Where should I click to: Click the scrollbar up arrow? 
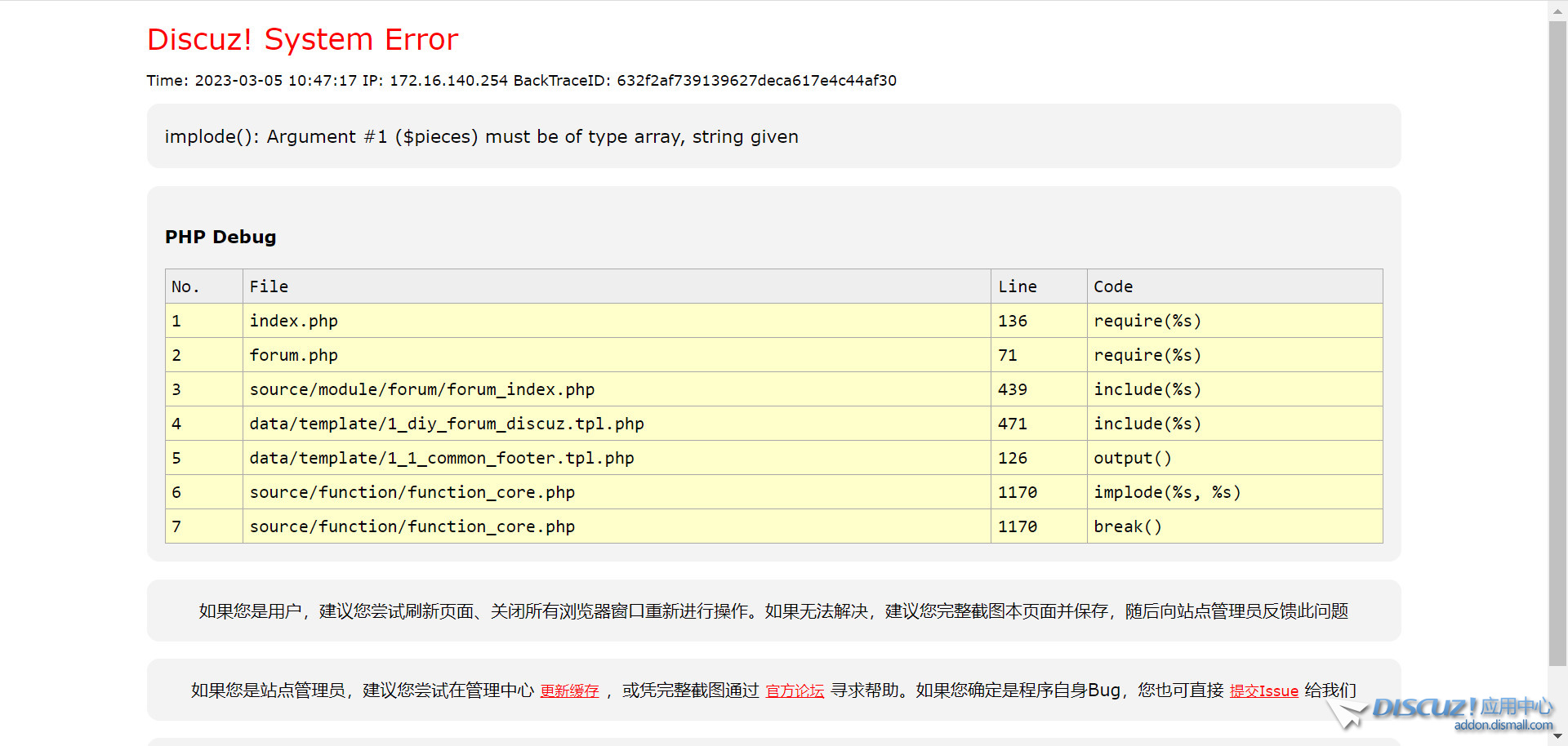[1557, 10]
